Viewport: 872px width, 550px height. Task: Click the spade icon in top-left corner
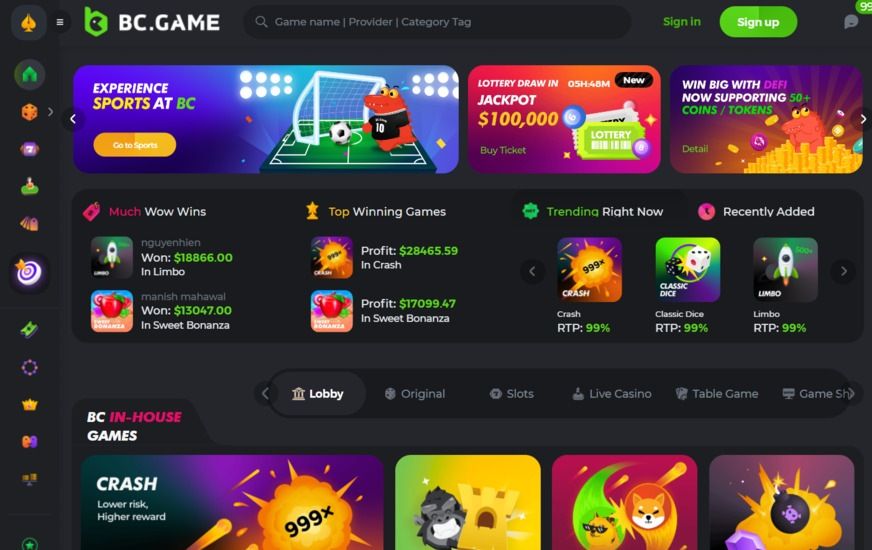[x=28, y=23]
